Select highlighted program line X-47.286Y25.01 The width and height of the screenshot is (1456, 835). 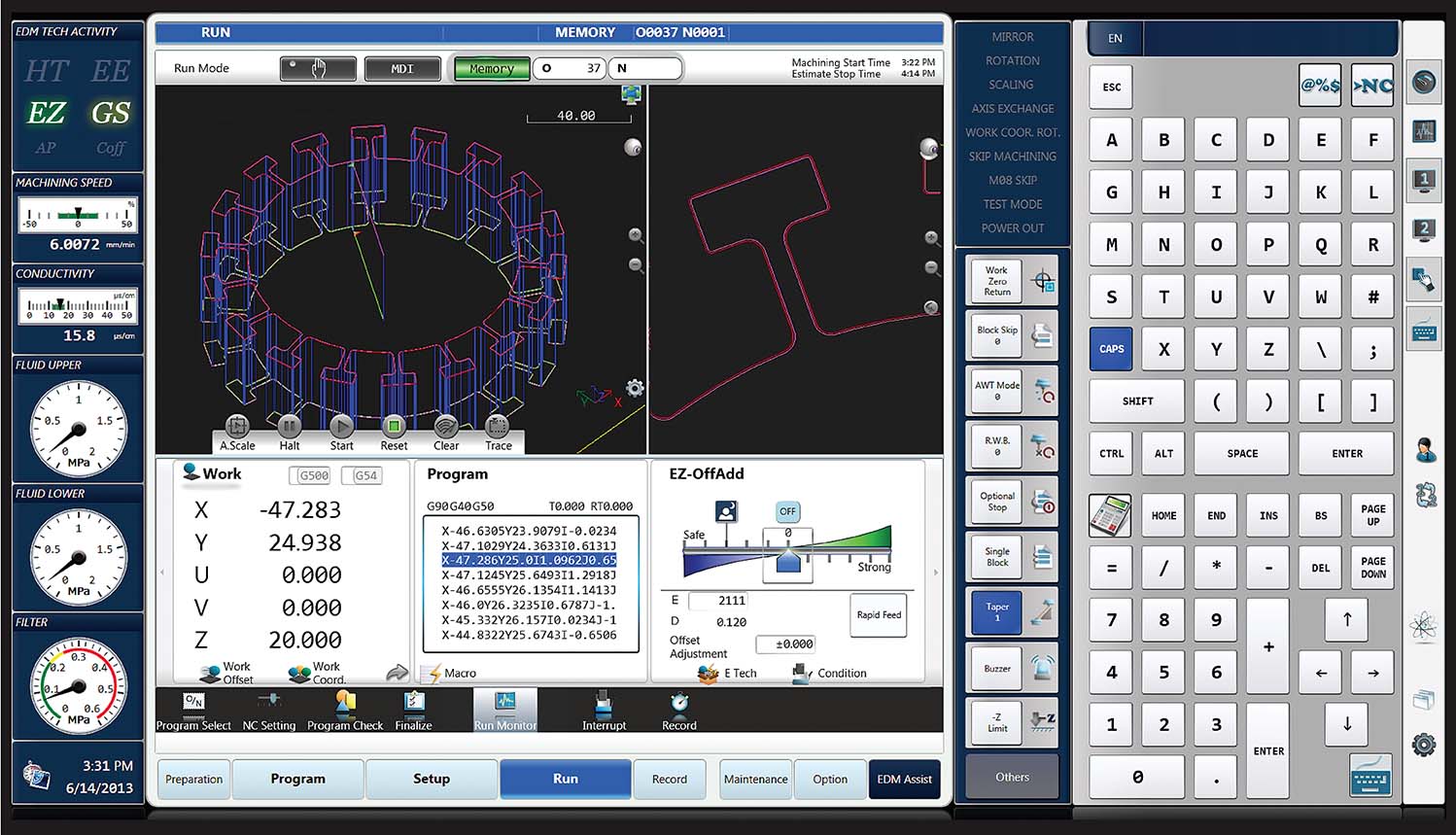(529, 560)
